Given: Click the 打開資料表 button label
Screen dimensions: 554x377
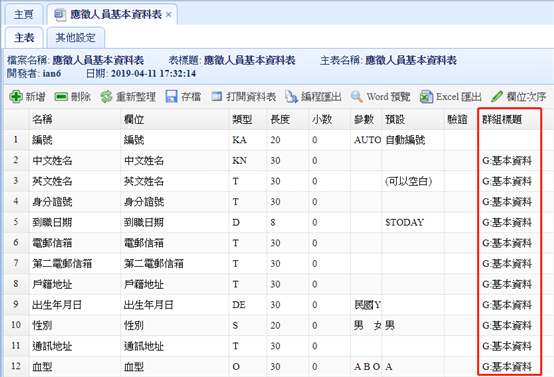Looking at the screenshot, I should 251,96.
